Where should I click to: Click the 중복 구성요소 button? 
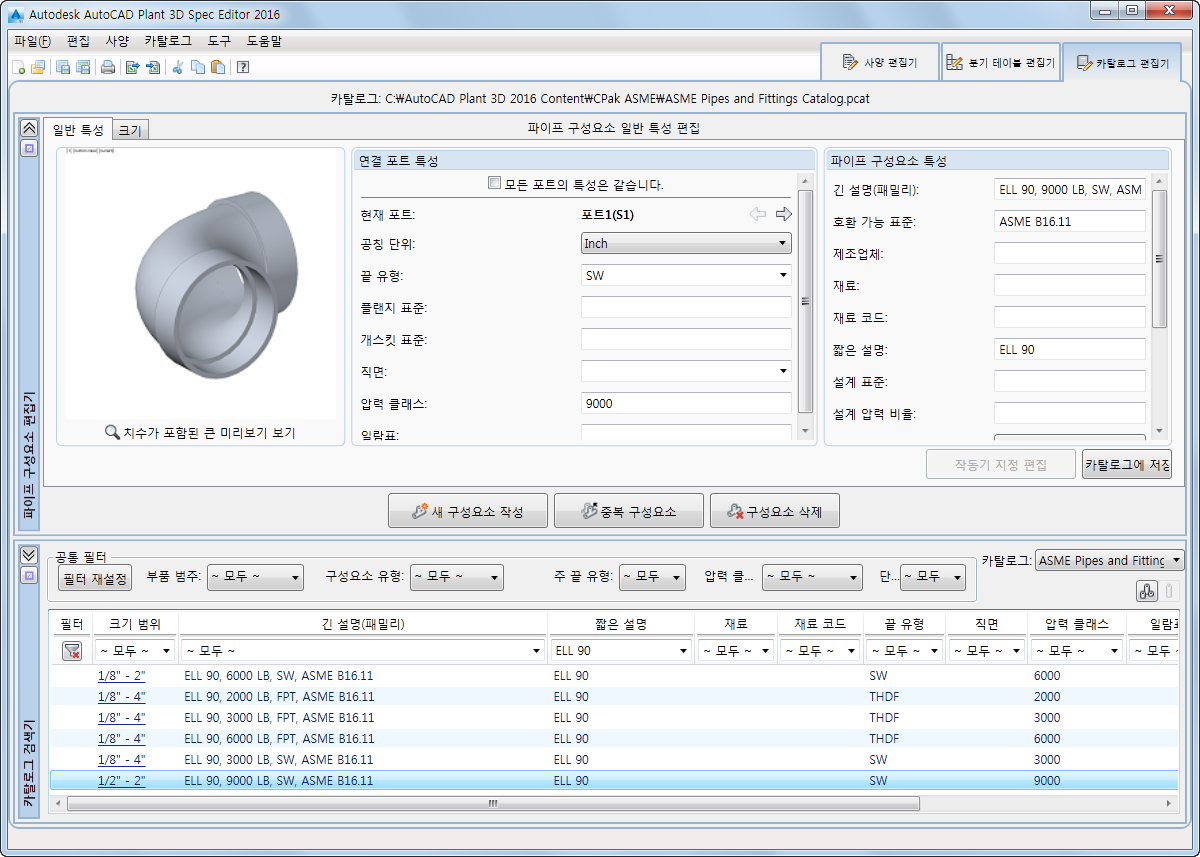pyautogui.click(x=629, y=511)
